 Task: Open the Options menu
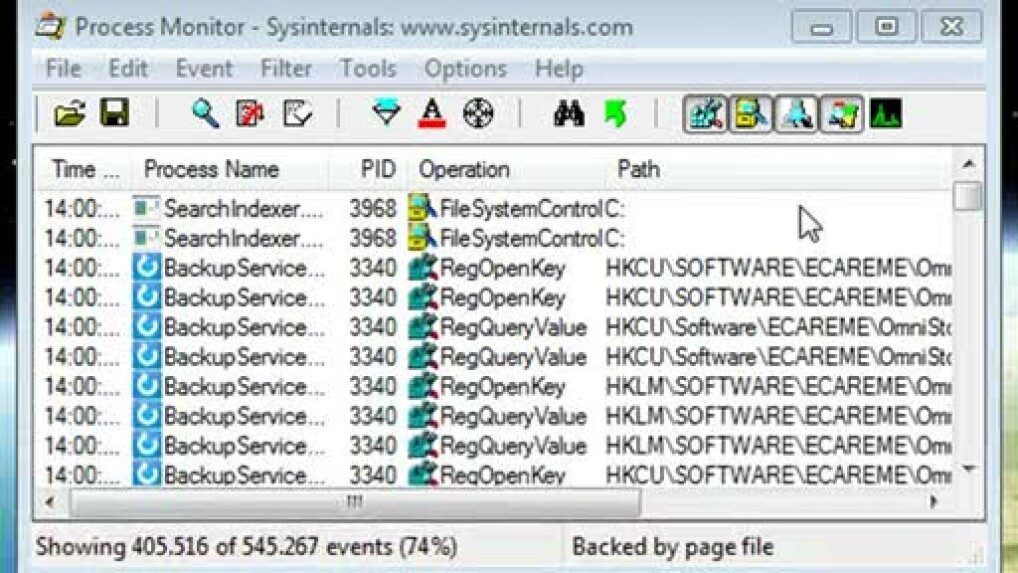pyautogui.click(x=465, y=69)
